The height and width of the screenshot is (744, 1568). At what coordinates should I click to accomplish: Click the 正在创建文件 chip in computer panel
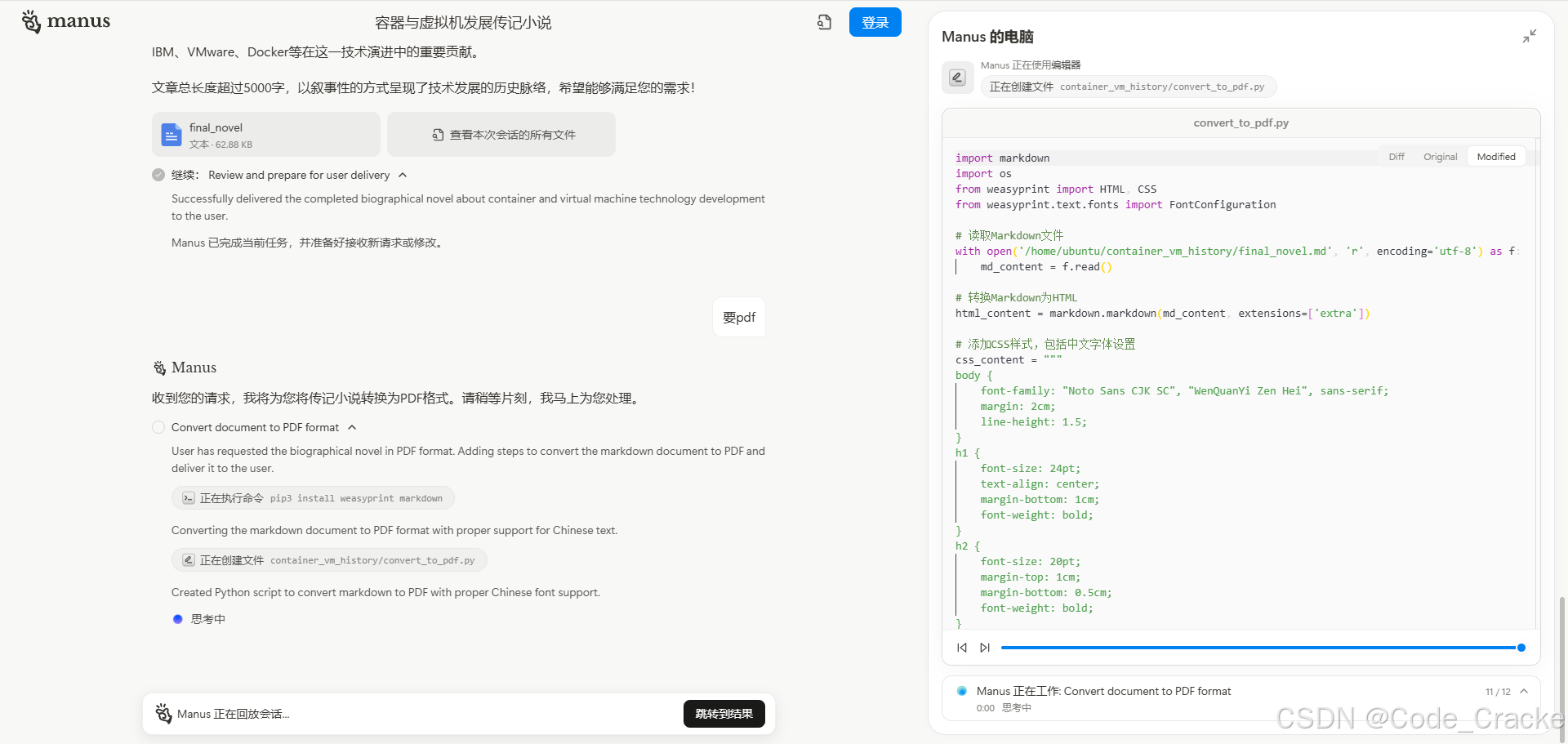click(x=1129, y=87)
